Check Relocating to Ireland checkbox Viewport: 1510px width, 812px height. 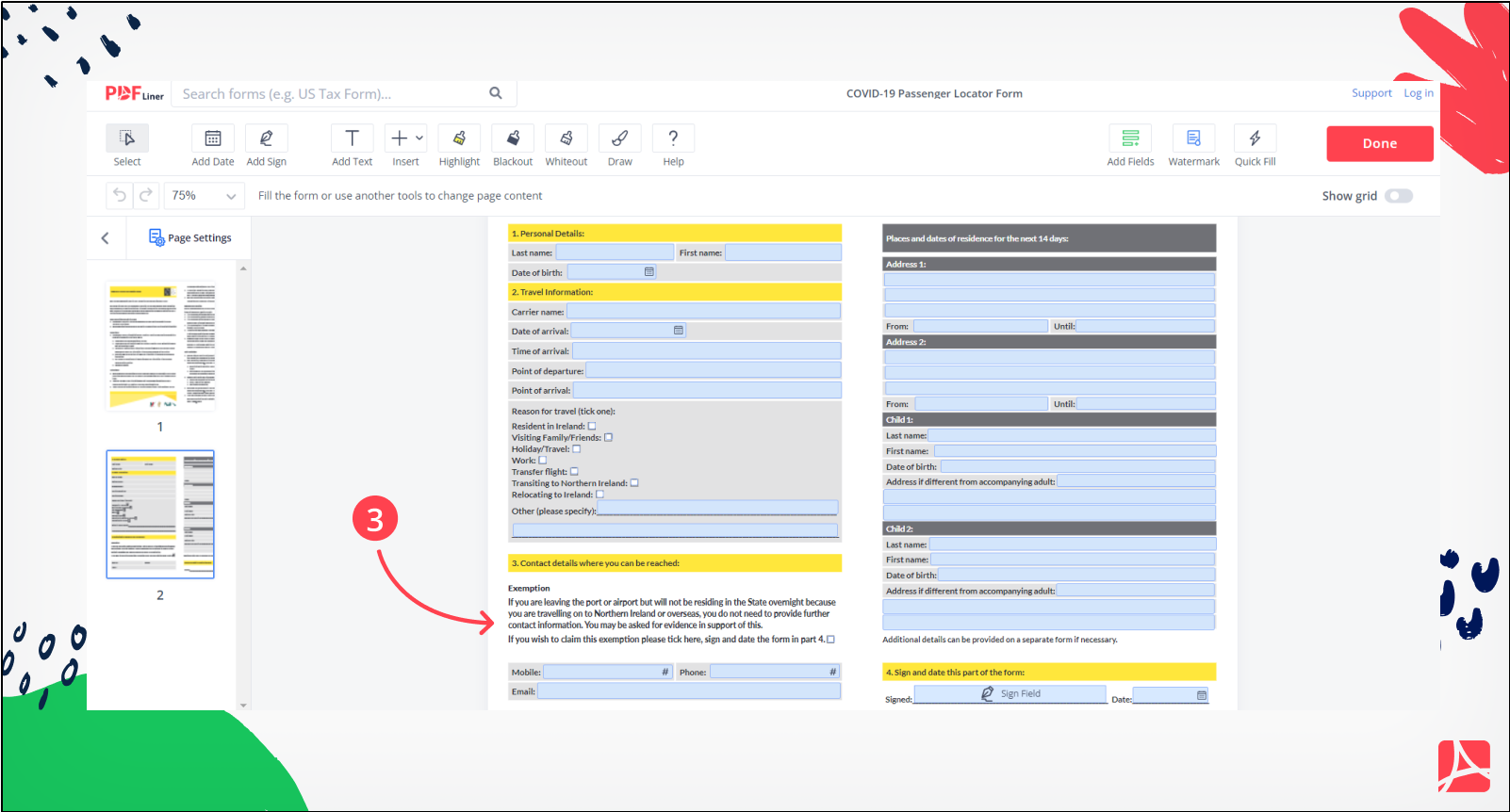coord(599,494)
